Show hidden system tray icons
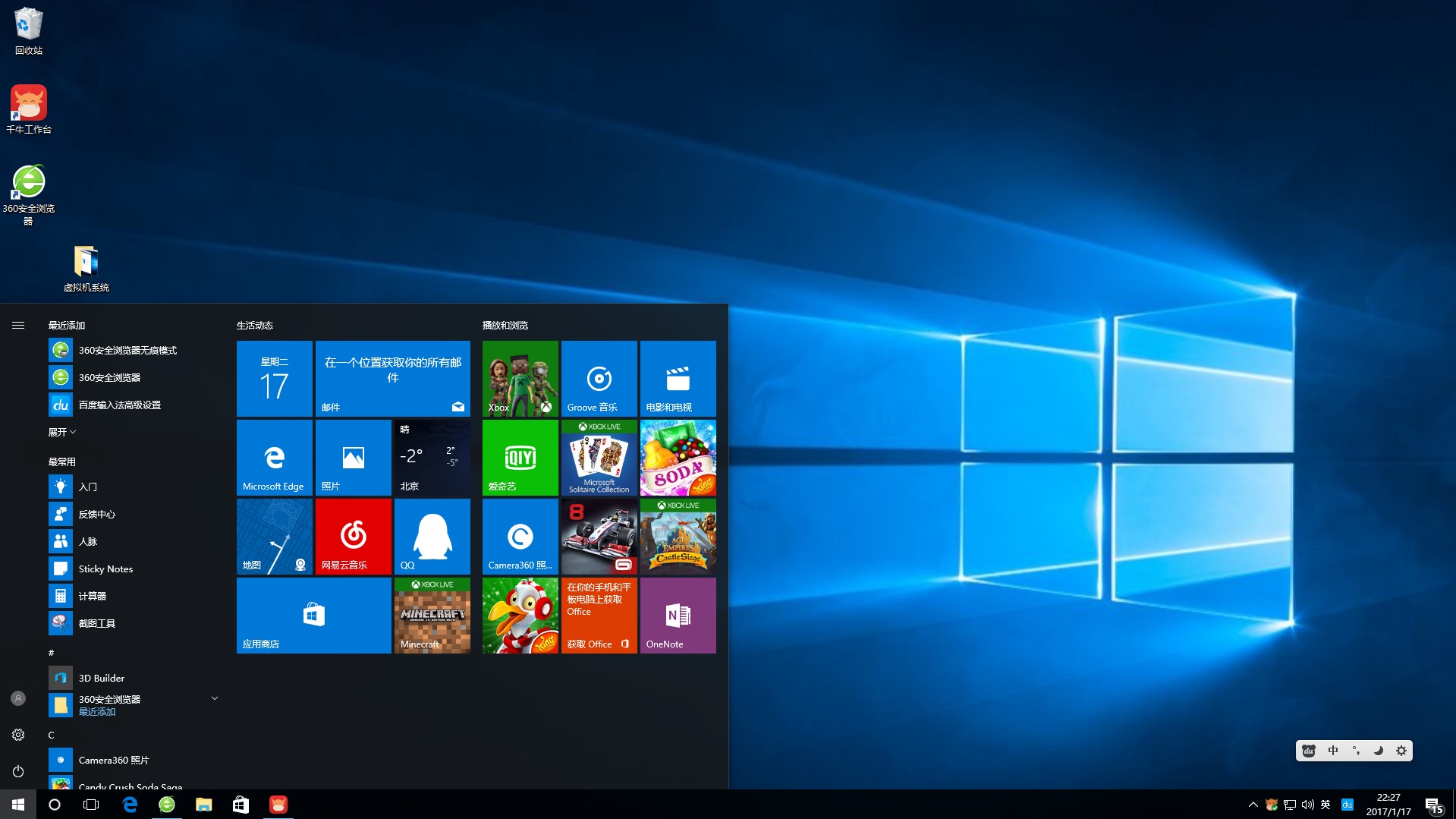The height and width of the screenshot is (819, 1456). (1253, 805)
